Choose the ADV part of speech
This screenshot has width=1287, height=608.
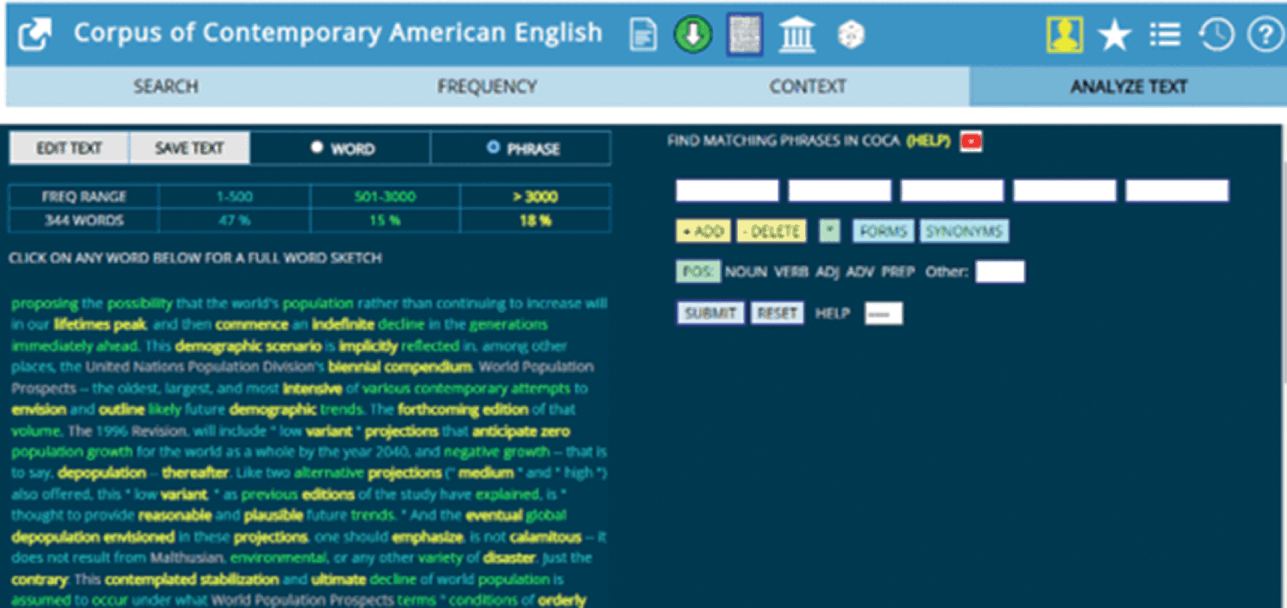[x=859, y=272]
